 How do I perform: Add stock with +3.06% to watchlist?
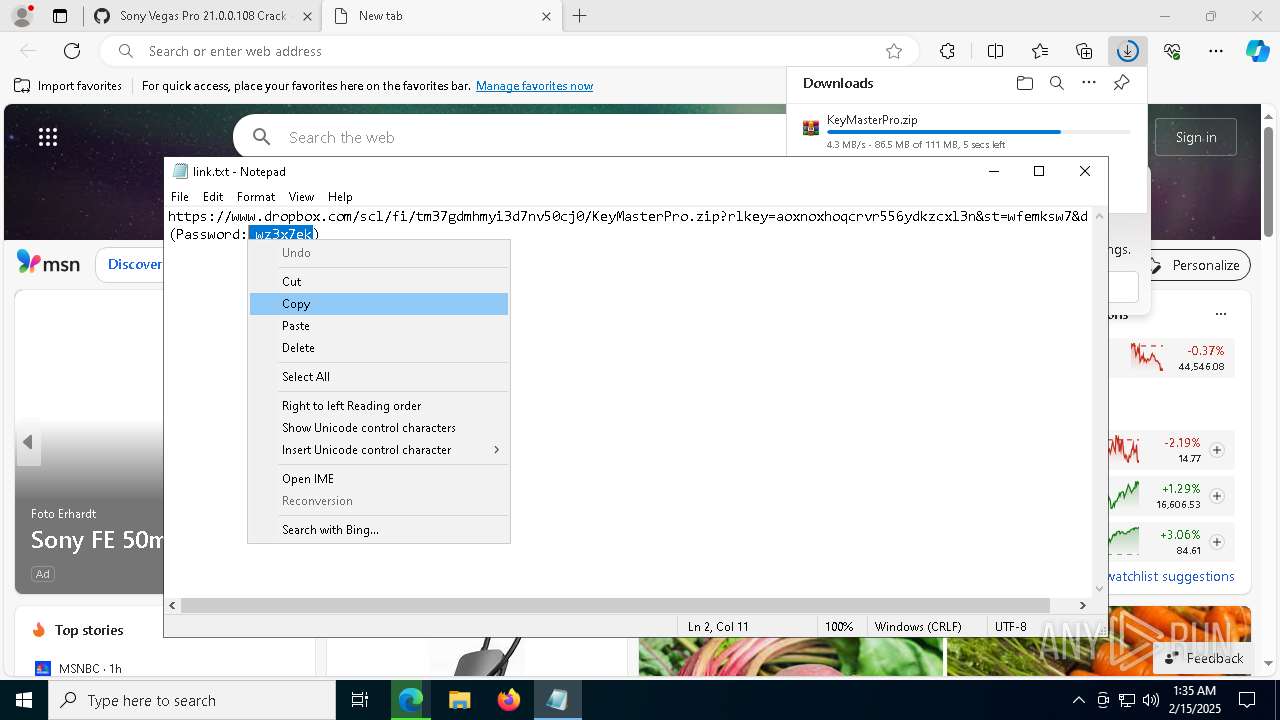click(1217, 542)
